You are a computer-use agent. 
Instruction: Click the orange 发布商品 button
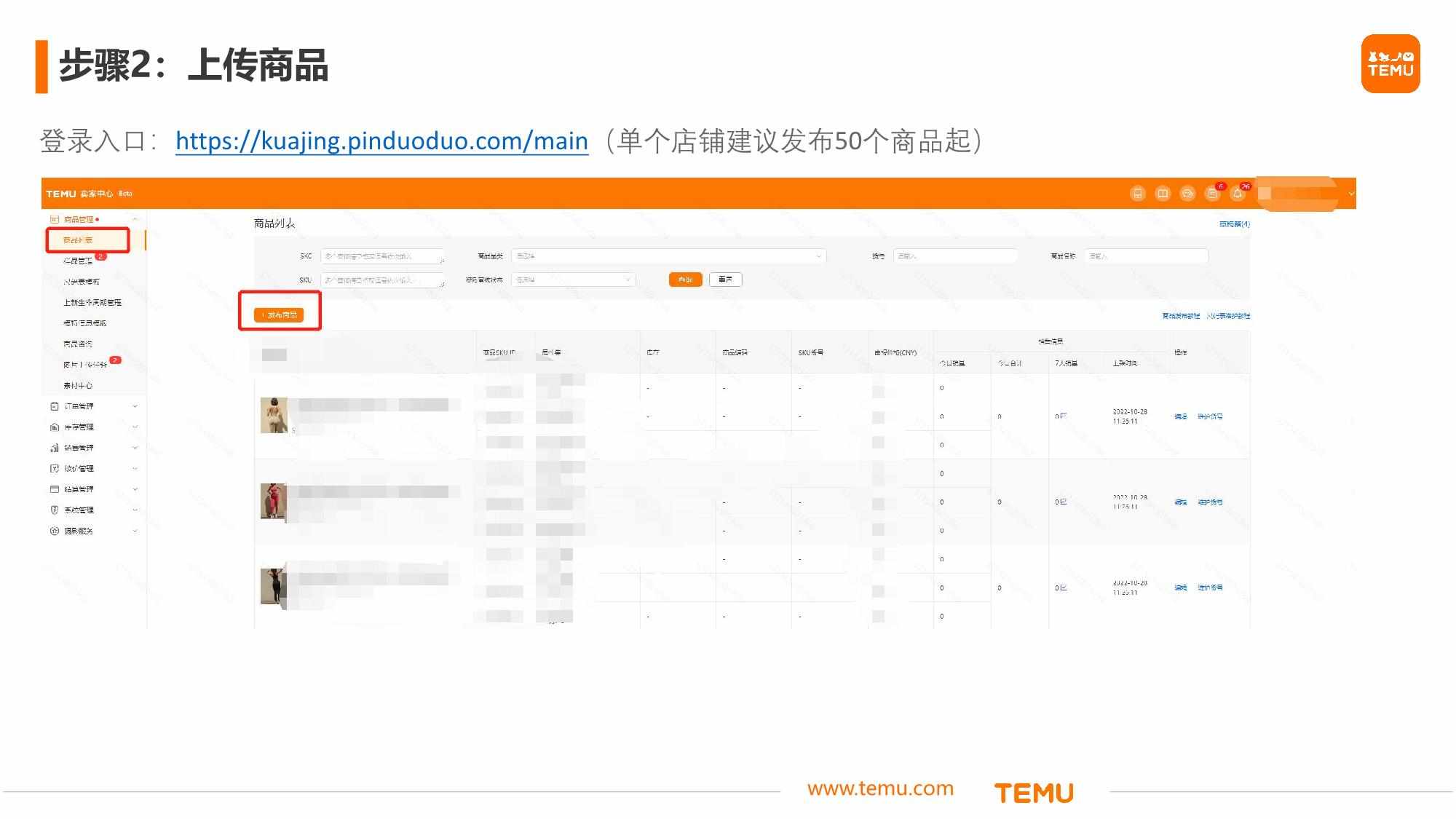point(279,315)
